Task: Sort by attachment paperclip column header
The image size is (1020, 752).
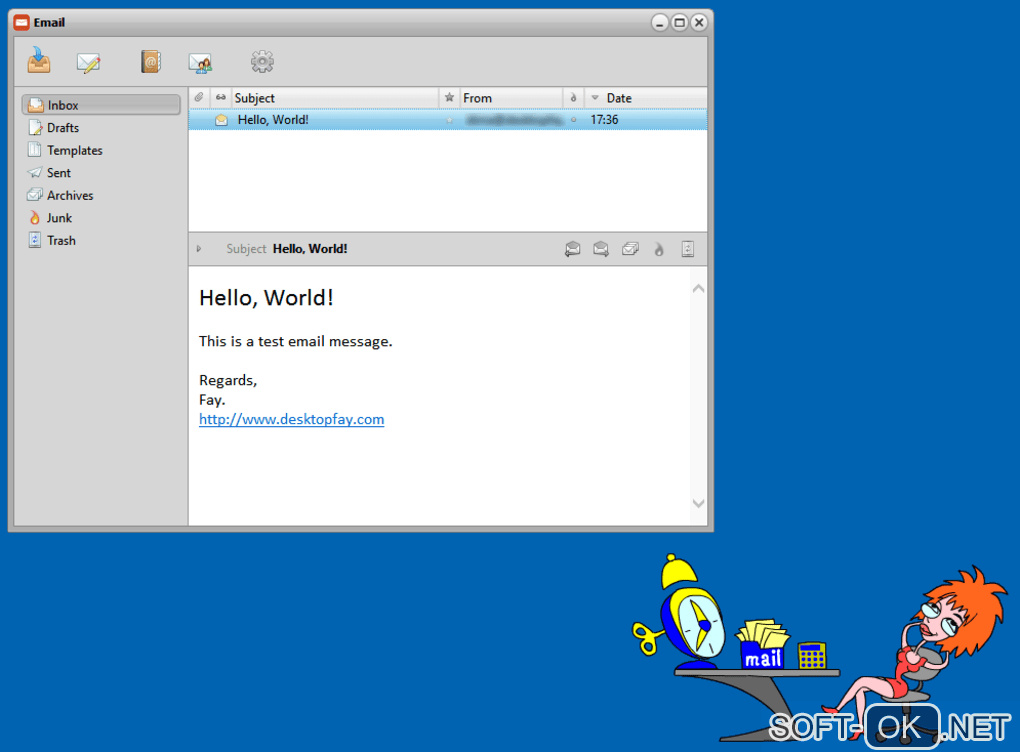Action: (x=199, y=98)
